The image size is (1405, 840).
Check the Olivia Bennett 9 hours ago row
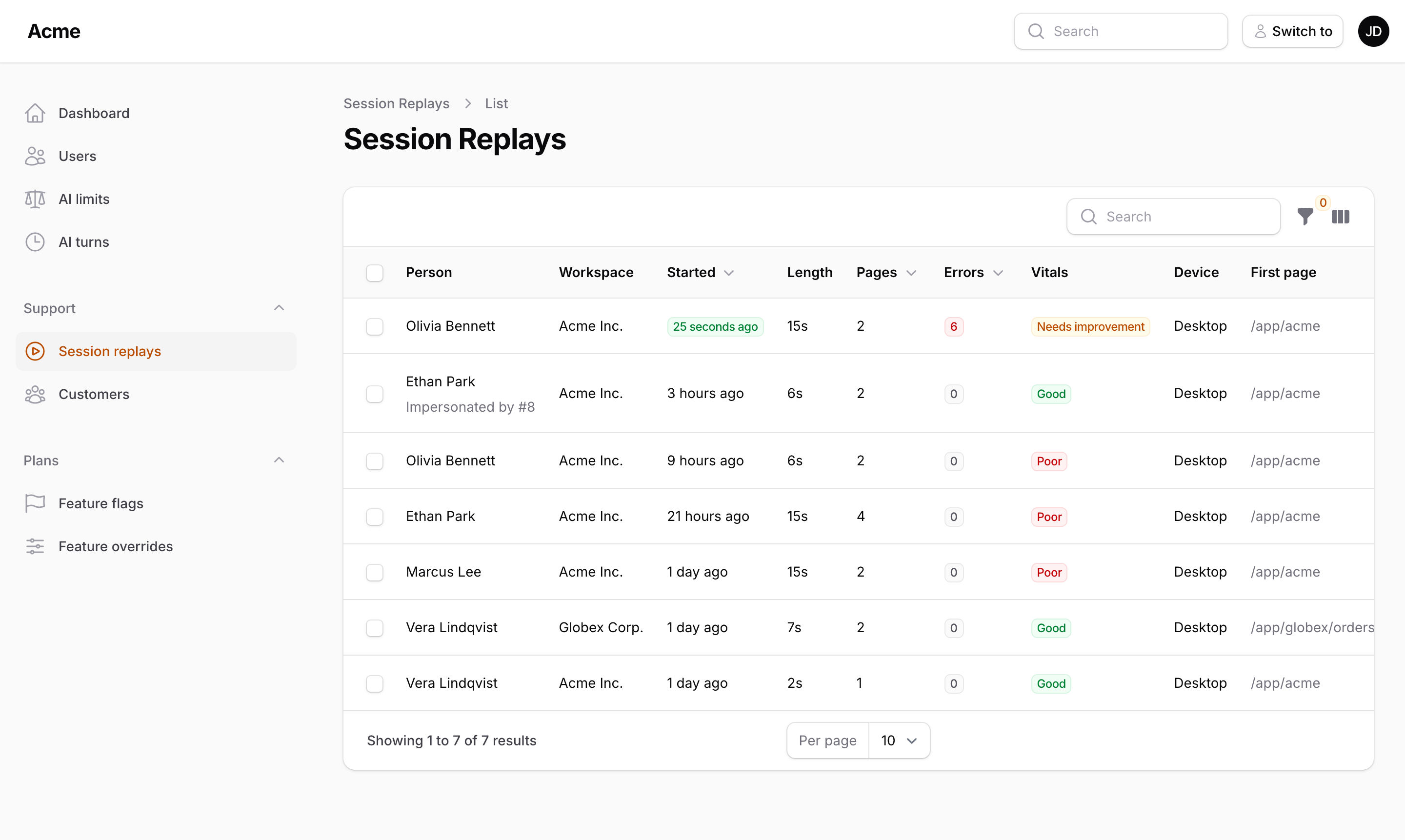click(x=374, y=461)
